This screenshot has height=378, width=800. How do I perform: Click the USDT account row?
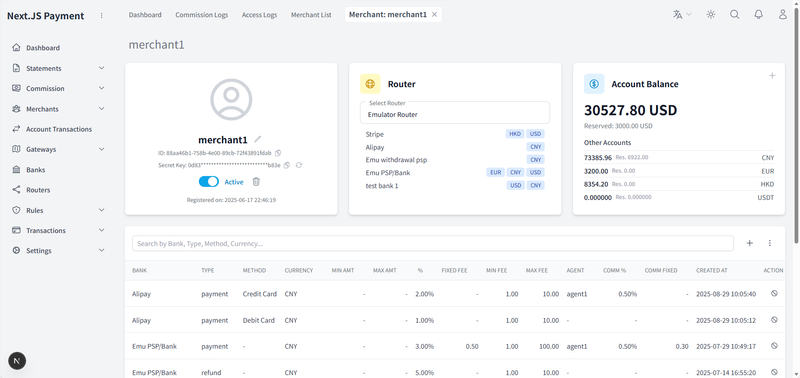click(x=679, y=197)
